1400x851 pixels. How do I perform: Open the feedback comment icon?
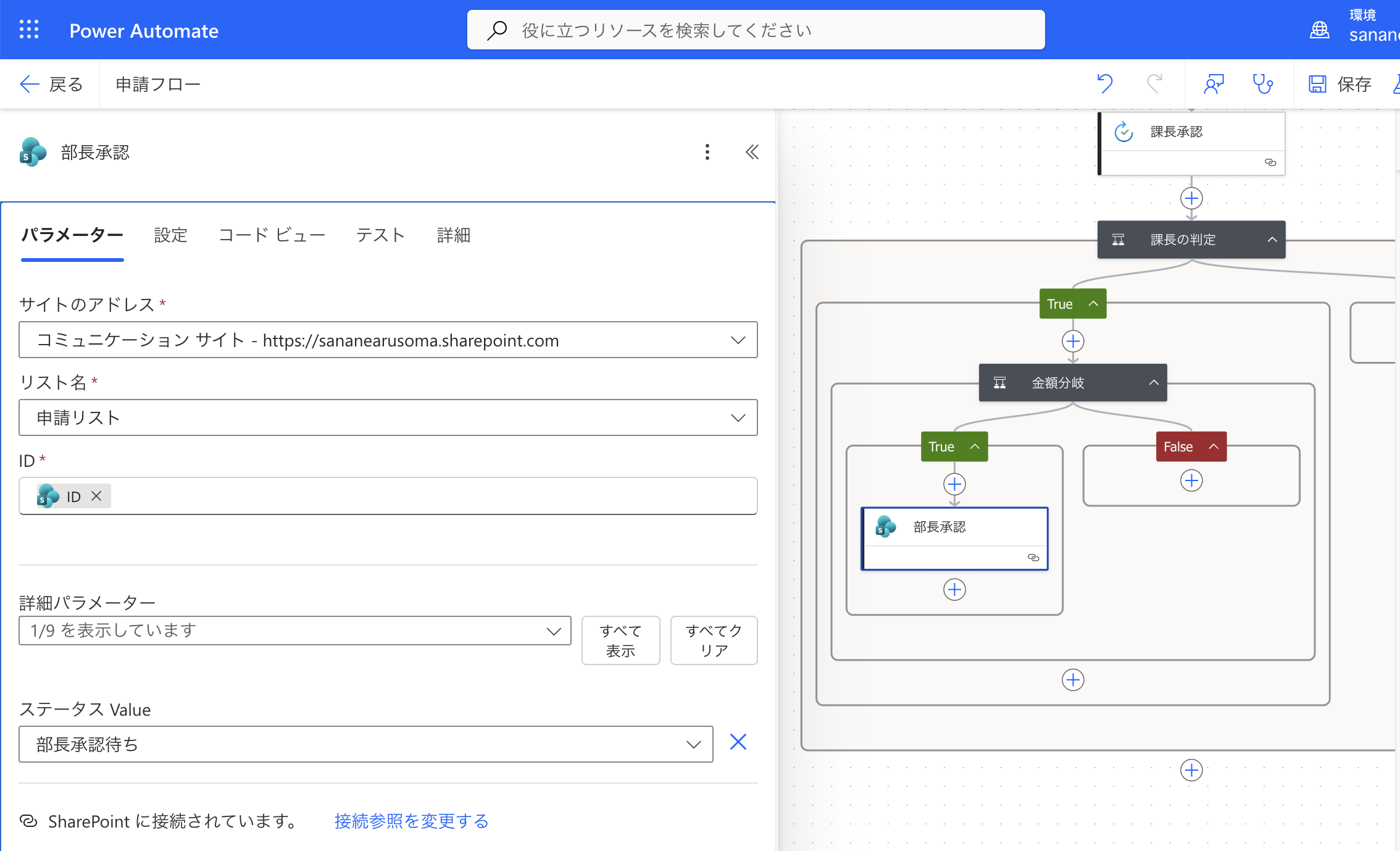point(1214,83)
